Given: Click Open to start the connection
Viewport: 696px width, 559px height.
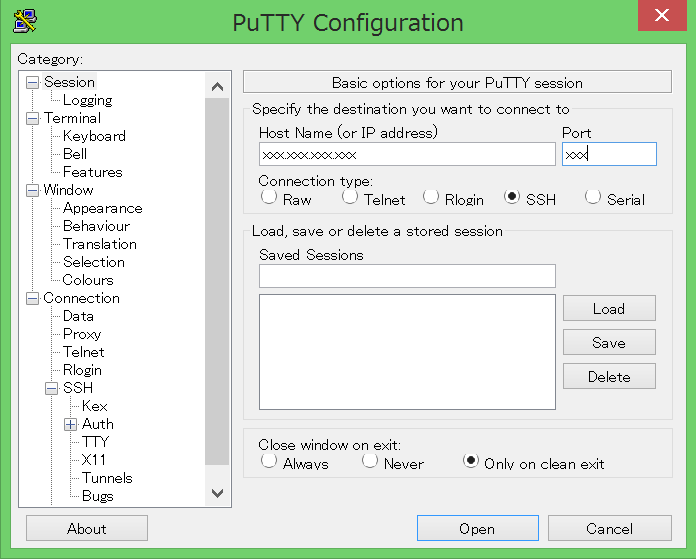Looking at the screenshot, I should tap(478, 528).
